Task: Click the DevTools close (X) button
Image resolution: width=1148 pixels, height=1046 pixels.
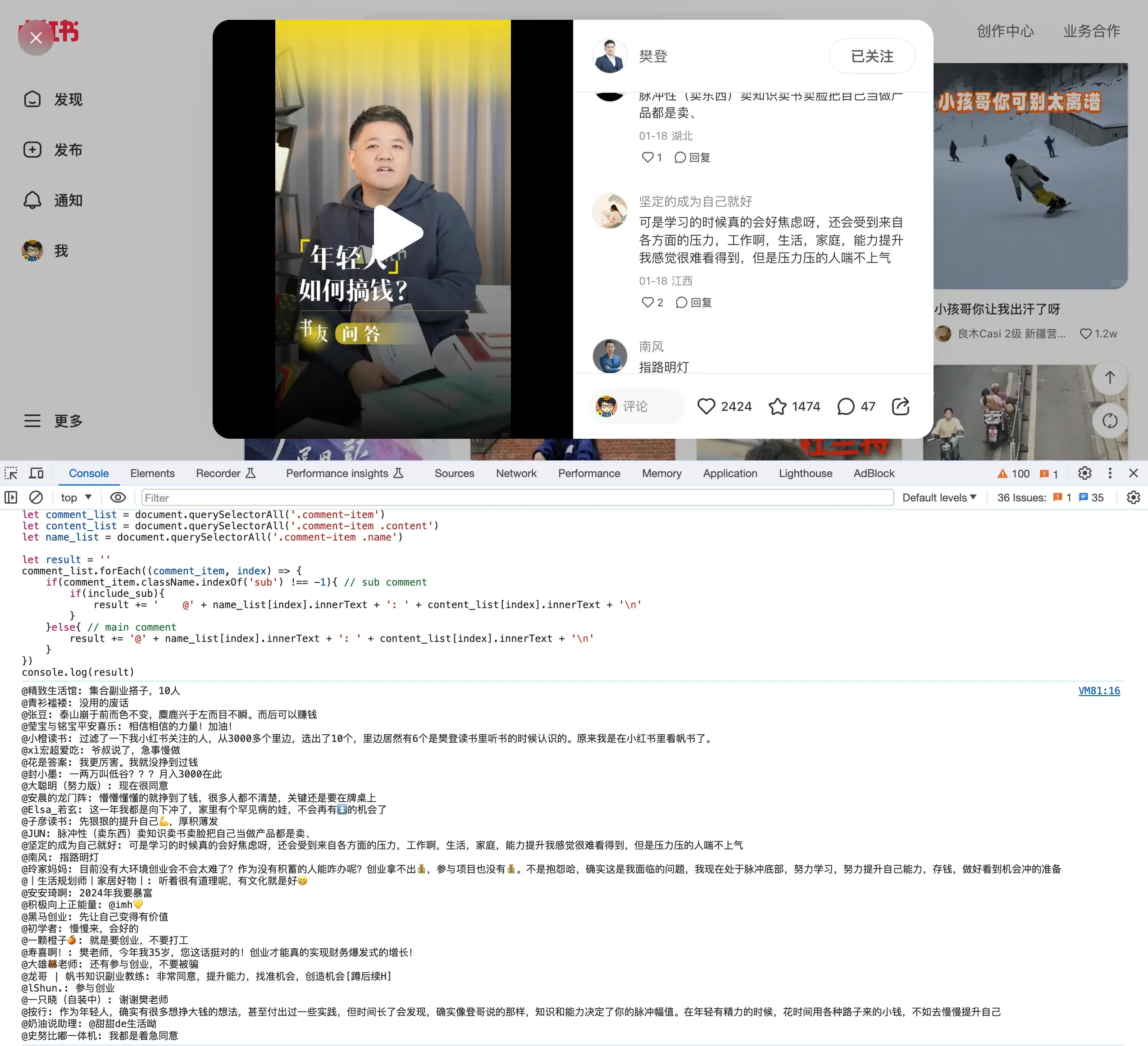Action: [x=1133, y=472]
